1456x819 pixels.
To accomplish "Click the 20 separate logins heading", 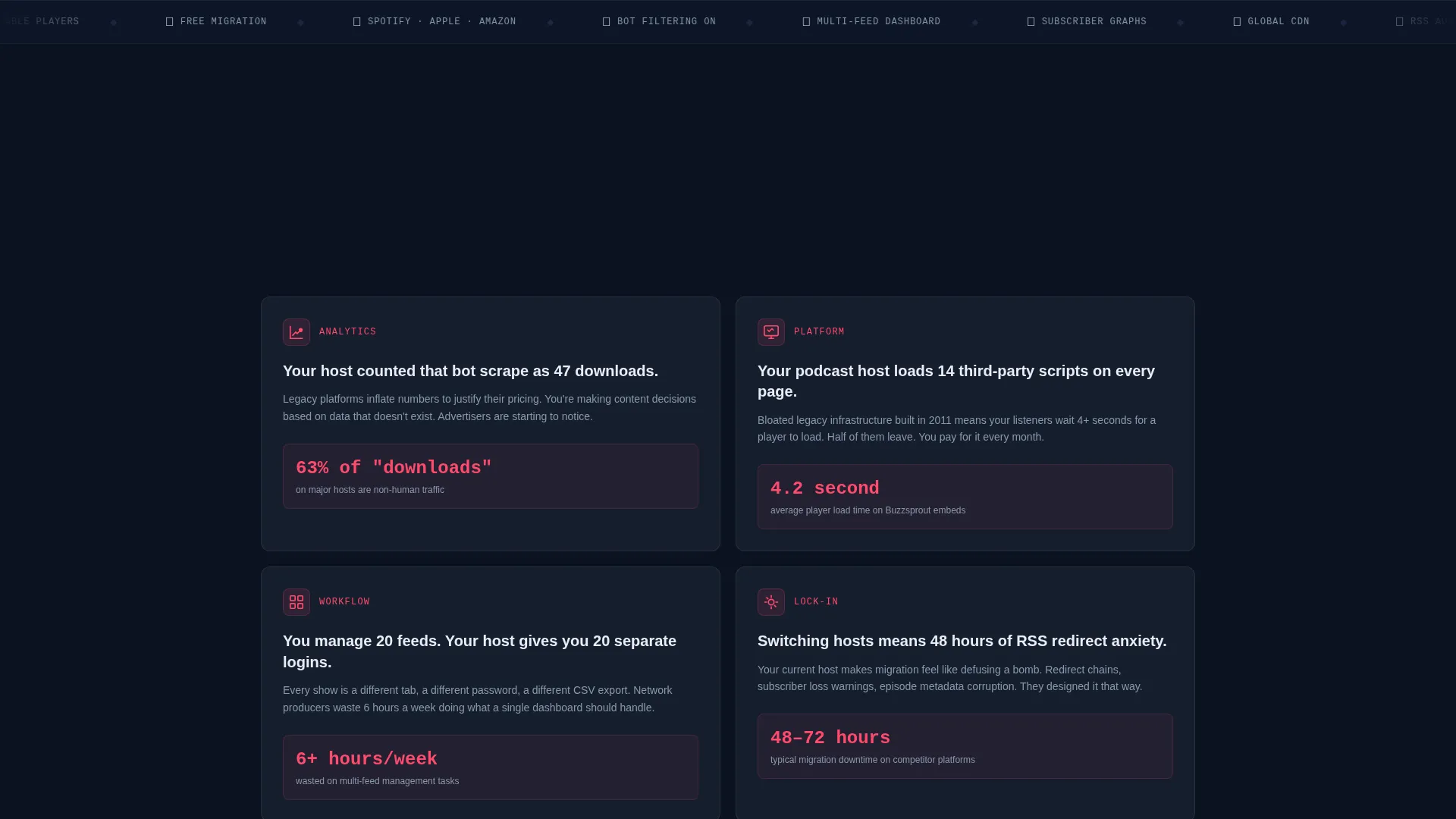I will [479, 651].
